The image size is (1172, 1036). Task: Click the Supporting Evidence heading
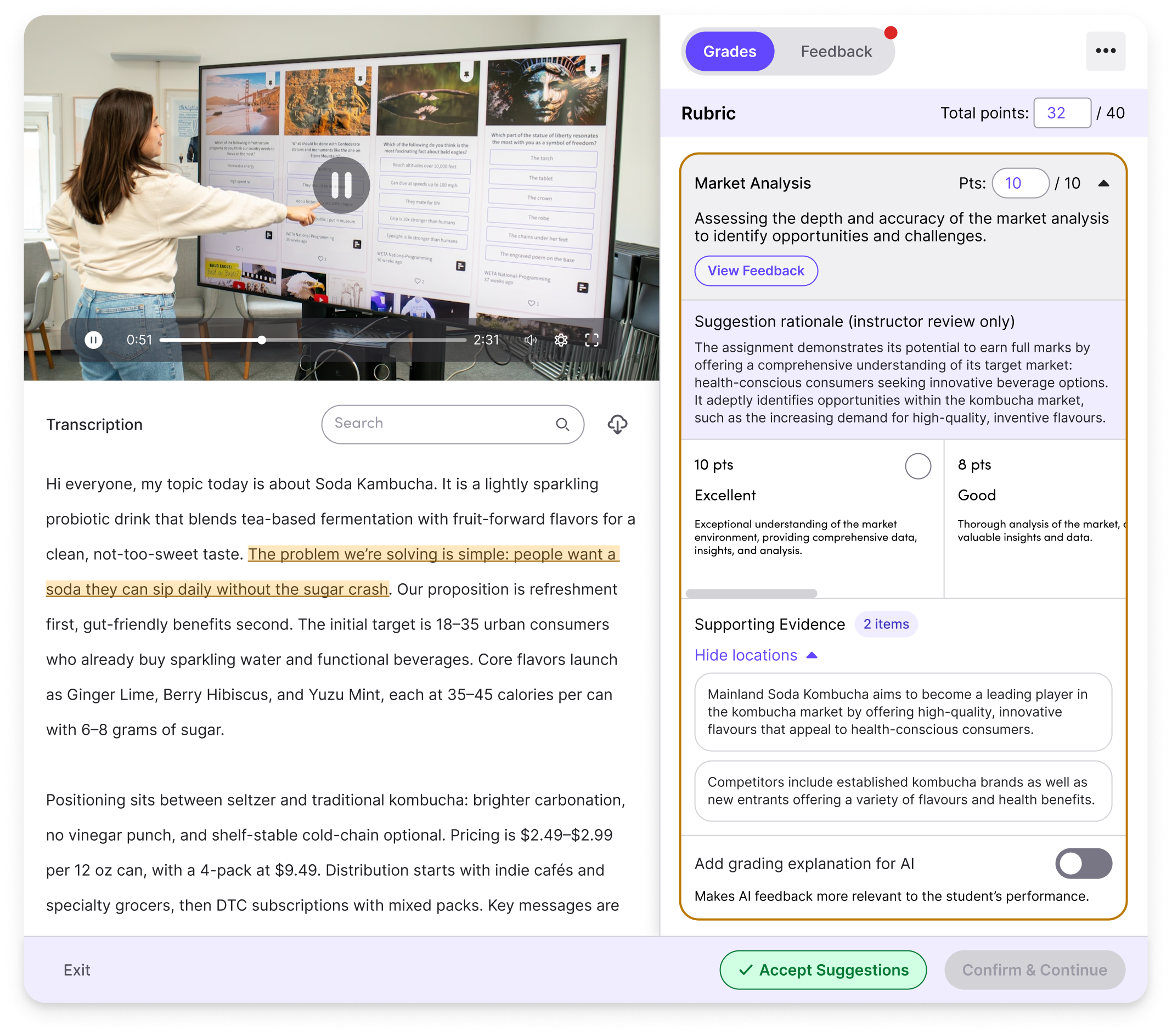point(769,624)
